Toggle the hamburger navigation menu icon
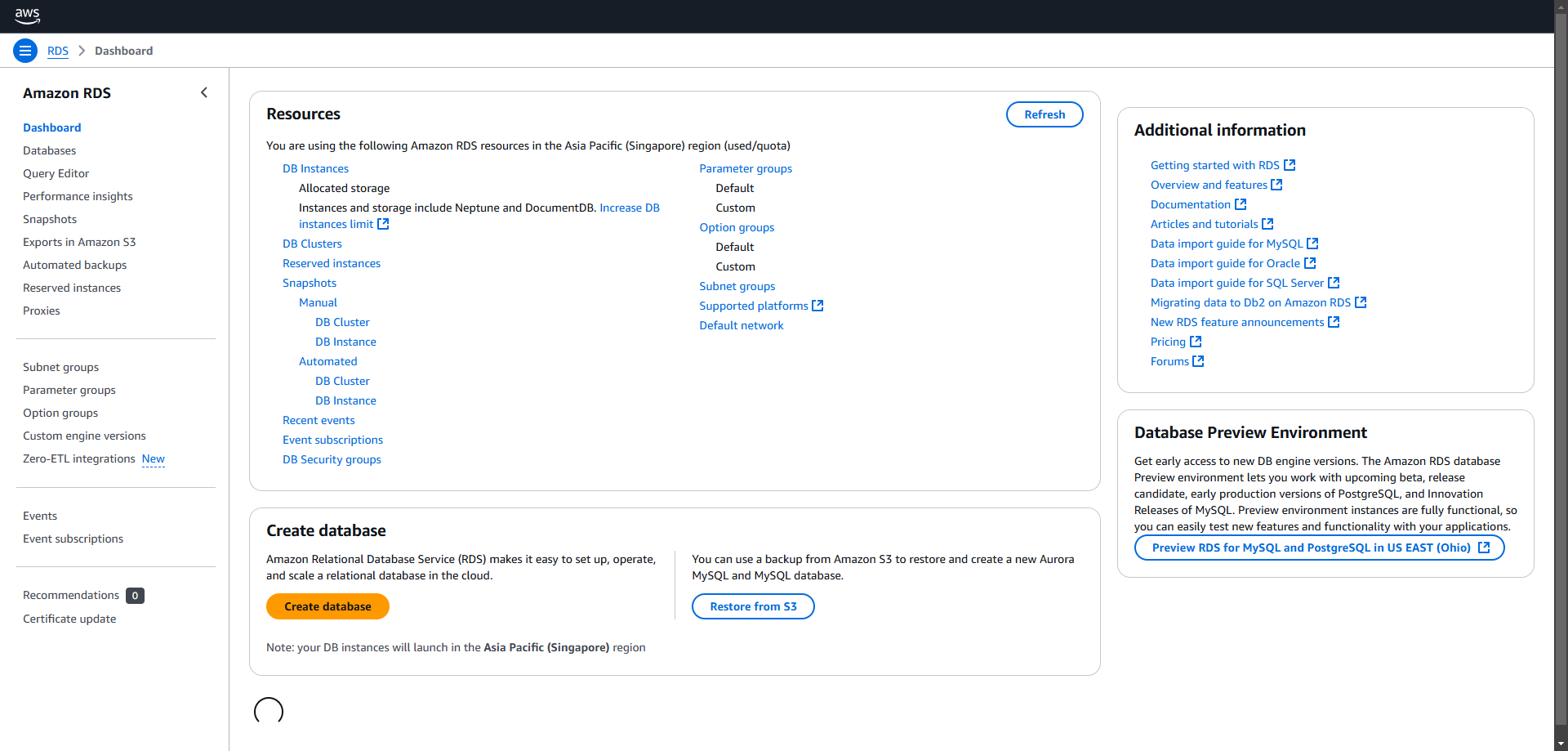This screenshot has height=751, width=1568. [x=25, y=51]
